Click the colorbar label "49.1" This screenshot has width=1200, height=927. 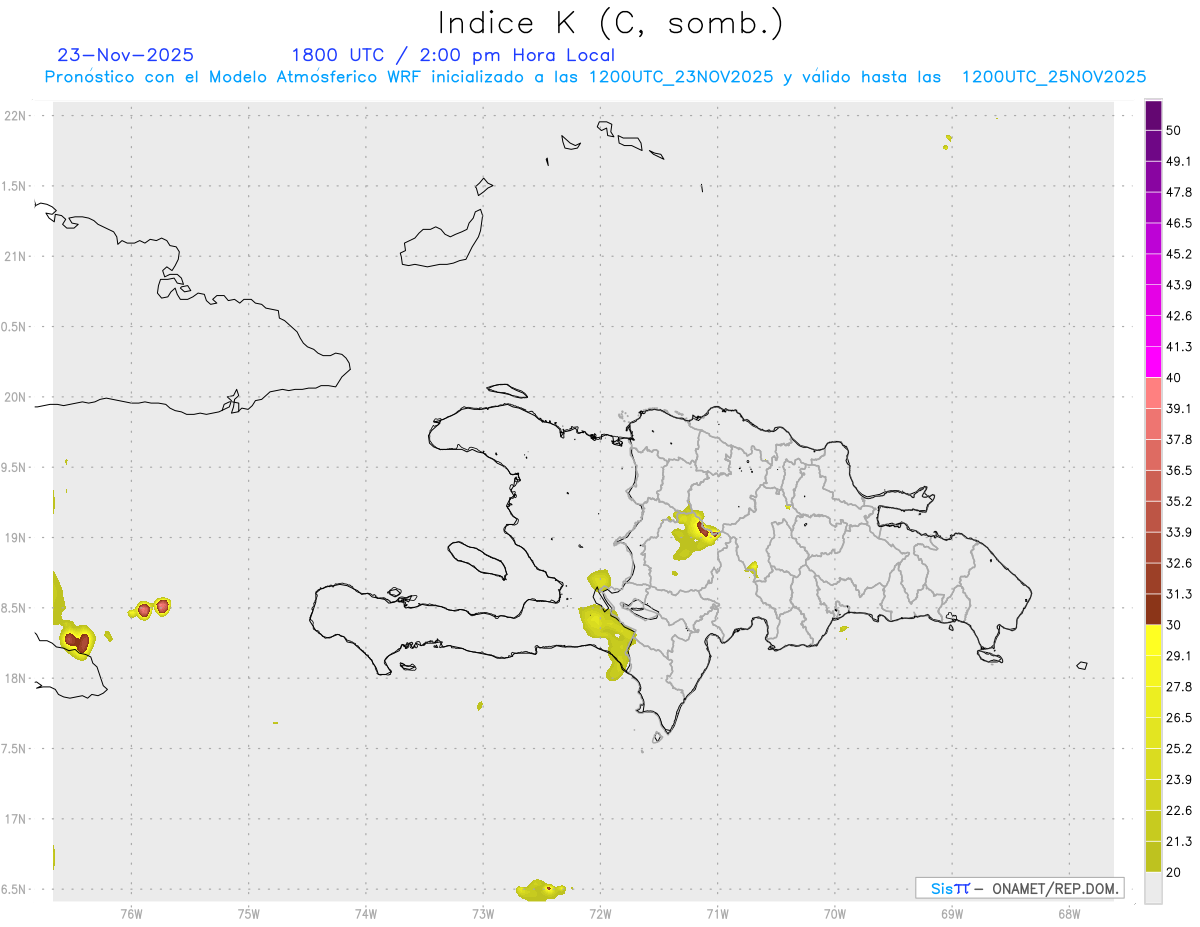pyautogui.click(x=1179, y=162)
